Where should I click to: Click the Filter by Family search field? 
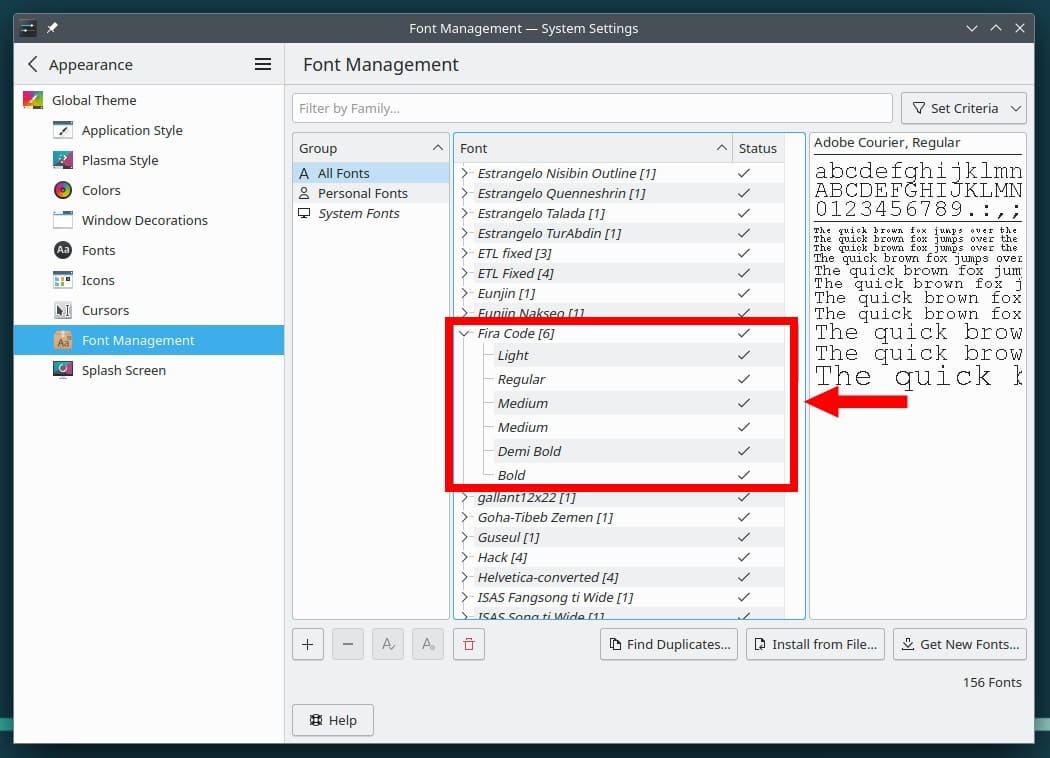tap(592, 108)
